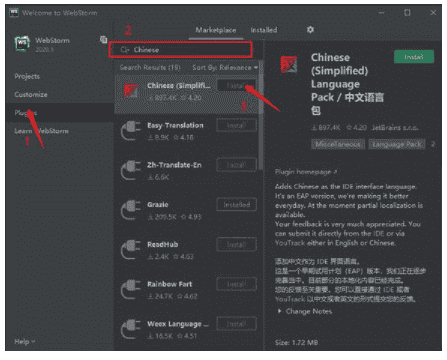Install the Easy-Translation plugin

tap(237, 125)
